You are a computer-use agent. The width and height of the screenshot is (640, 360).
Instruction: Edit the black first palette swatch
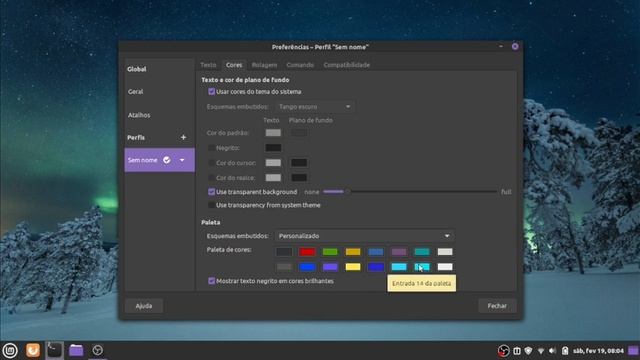point(284,252)
